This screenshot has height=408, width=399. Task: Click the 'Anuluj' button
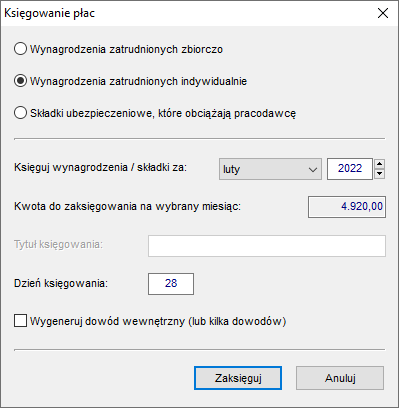tap(340, 378)
